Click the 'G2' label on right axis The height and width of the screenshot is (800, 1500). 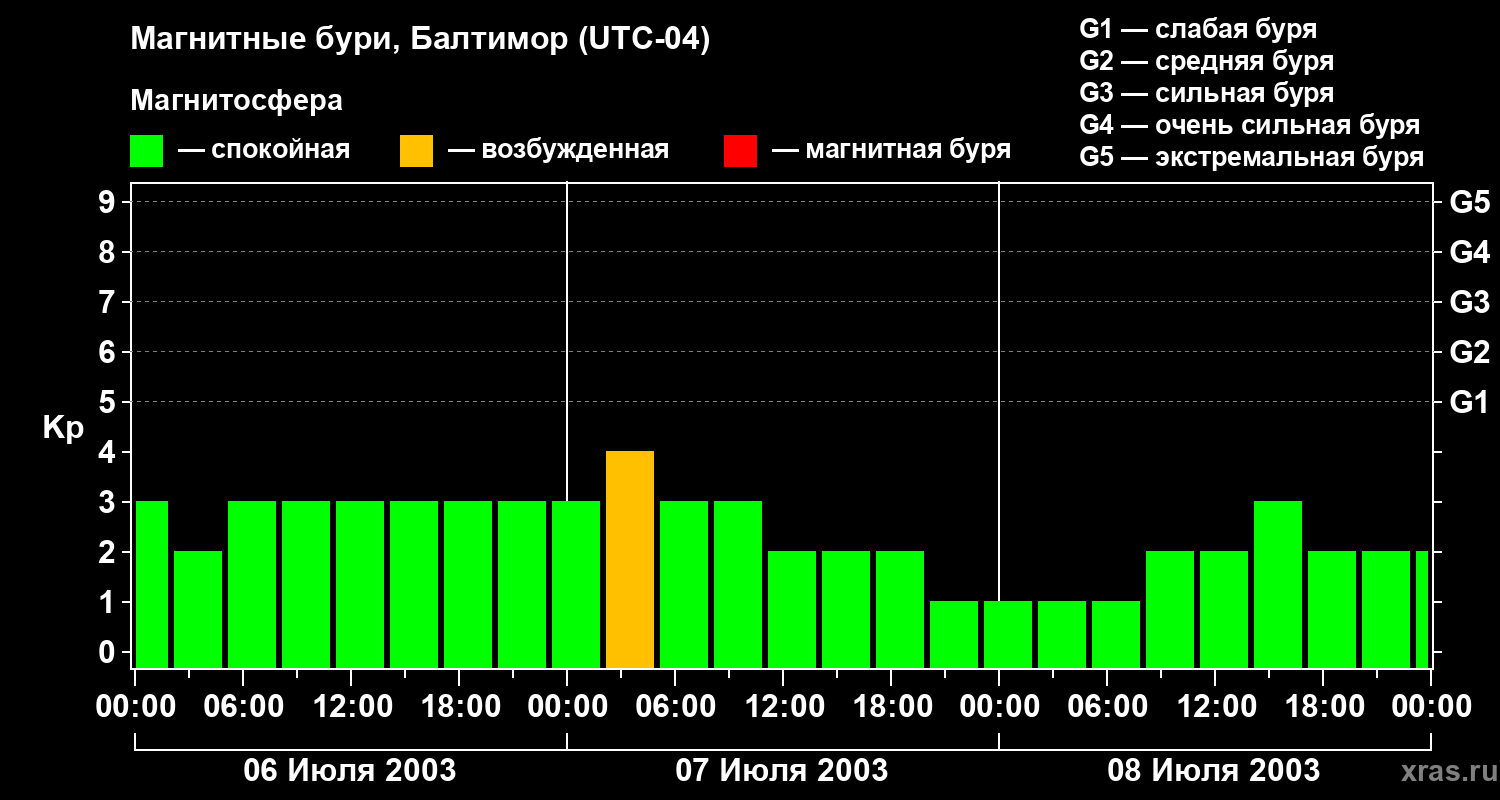[1469, 352]
